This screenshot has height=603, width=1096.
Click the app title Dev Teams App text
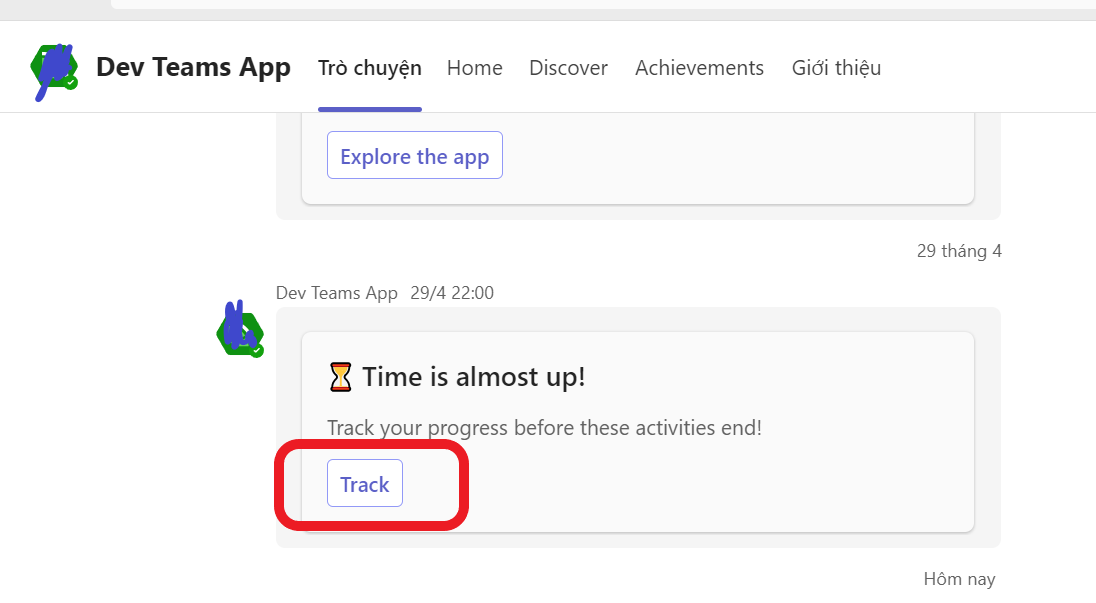(x=194, y=67)
